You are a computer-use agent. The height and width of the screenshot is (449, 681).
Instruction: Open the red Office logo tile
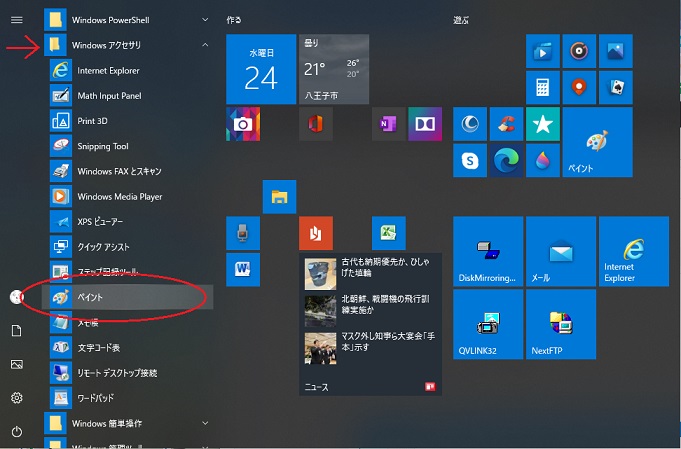click(316, 124)
